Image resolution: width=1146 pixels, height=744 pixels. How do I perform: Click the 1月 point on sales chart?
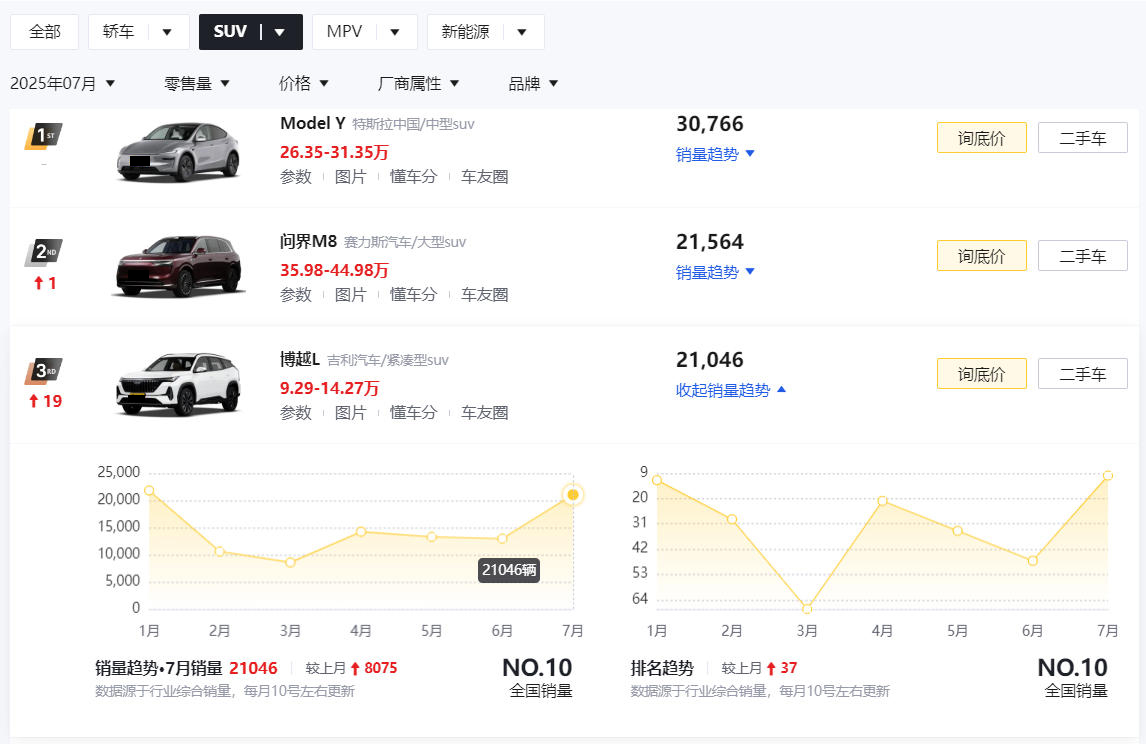tap(149, 490)
